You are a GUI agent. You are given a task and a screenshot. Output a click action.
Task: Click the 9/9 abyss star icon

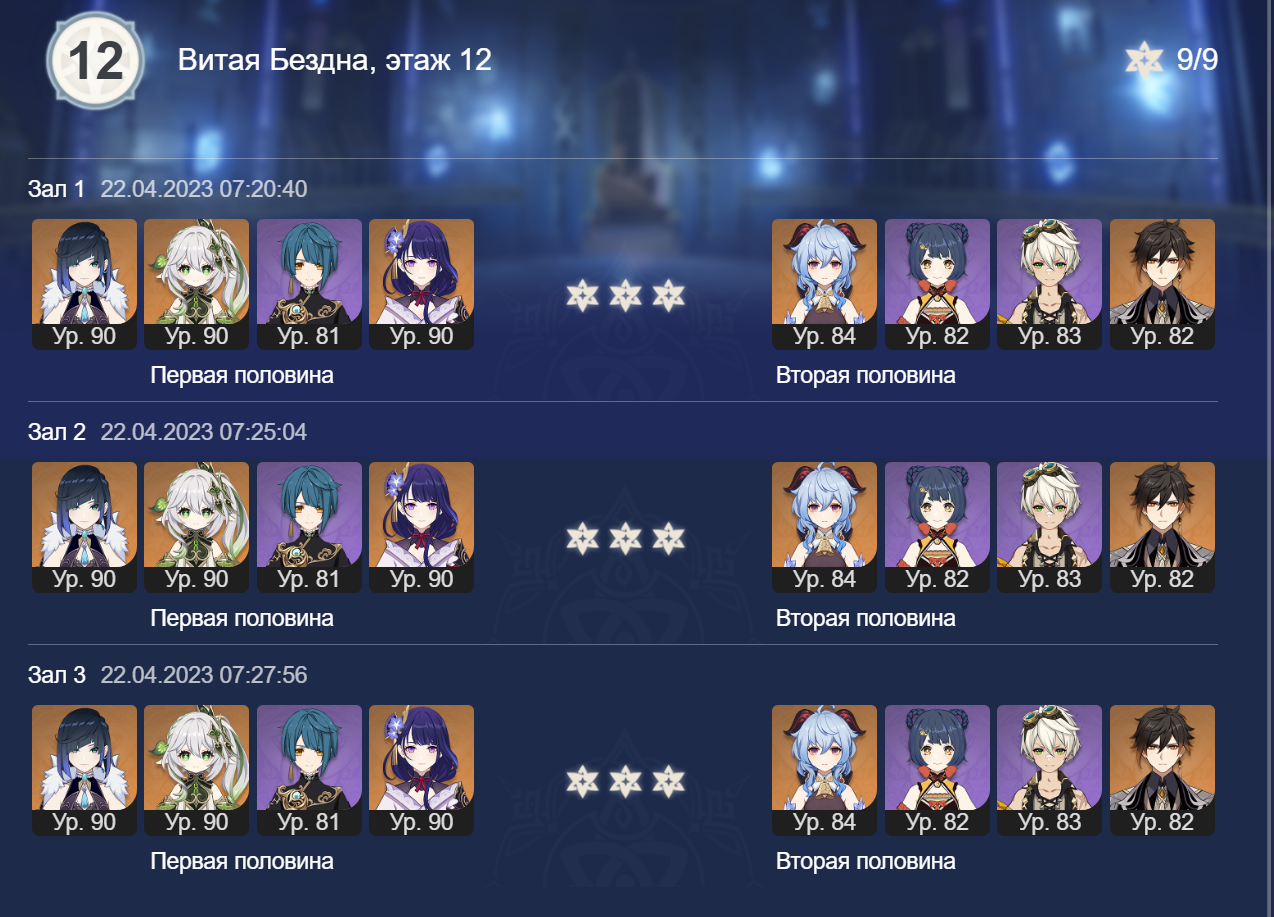(1144, 60)
